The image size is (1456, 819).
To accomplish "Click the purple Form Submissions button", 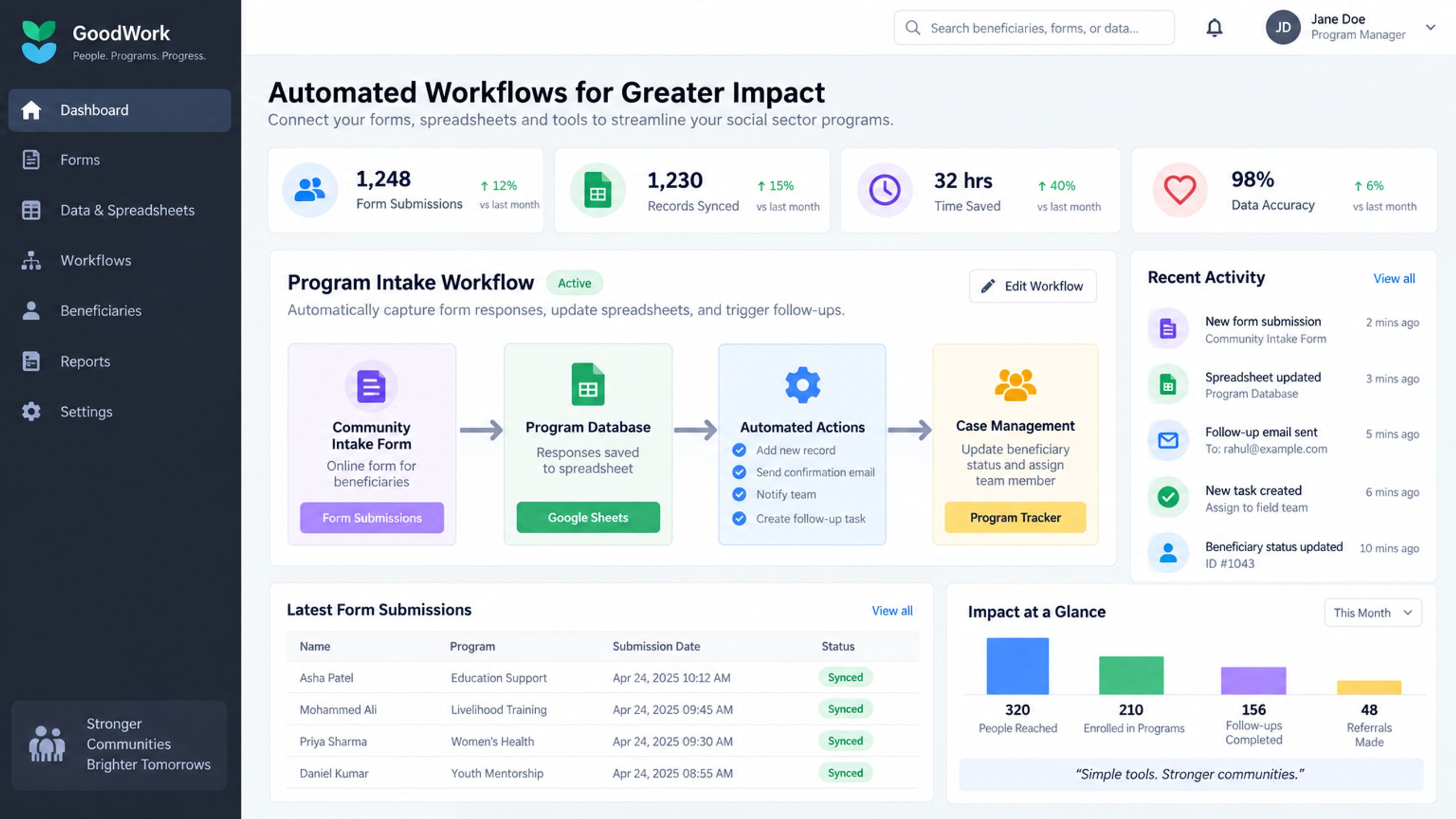I will point(372,518).
